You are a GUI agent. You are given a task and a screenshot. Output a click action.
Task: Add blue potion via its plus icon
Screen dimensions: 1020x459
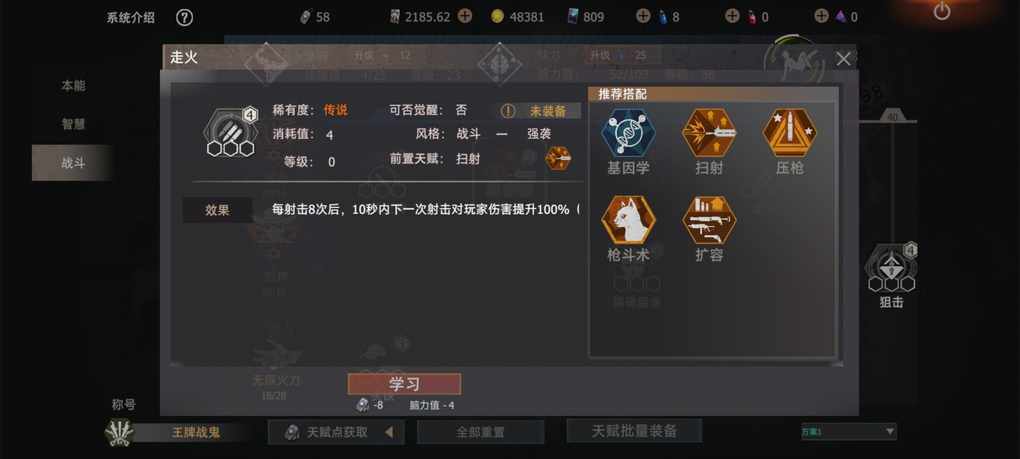(x=643, y=16)
